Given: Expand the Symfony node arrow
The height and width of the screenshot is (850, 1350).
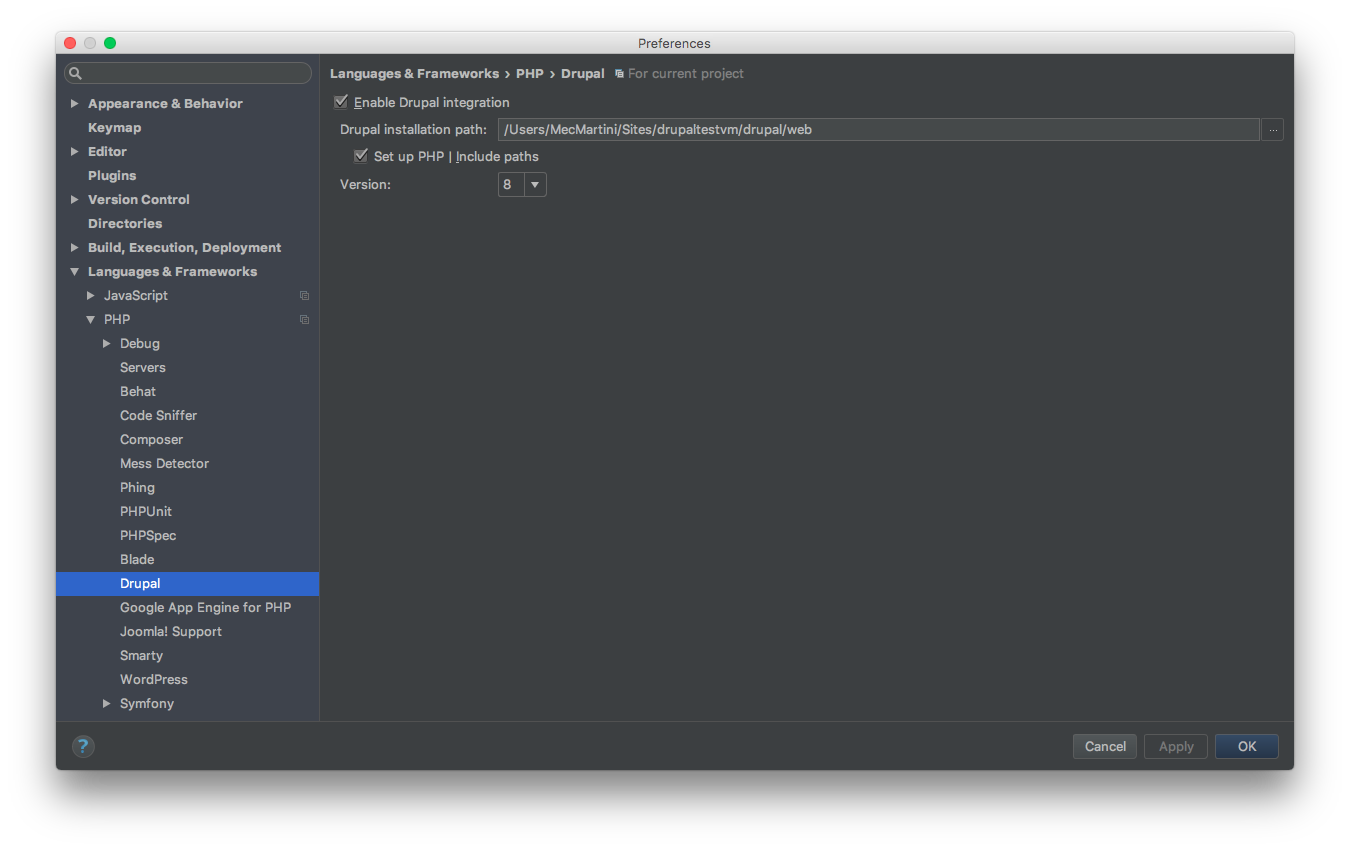Looking at the screenshot, I should tap(106, 704).
